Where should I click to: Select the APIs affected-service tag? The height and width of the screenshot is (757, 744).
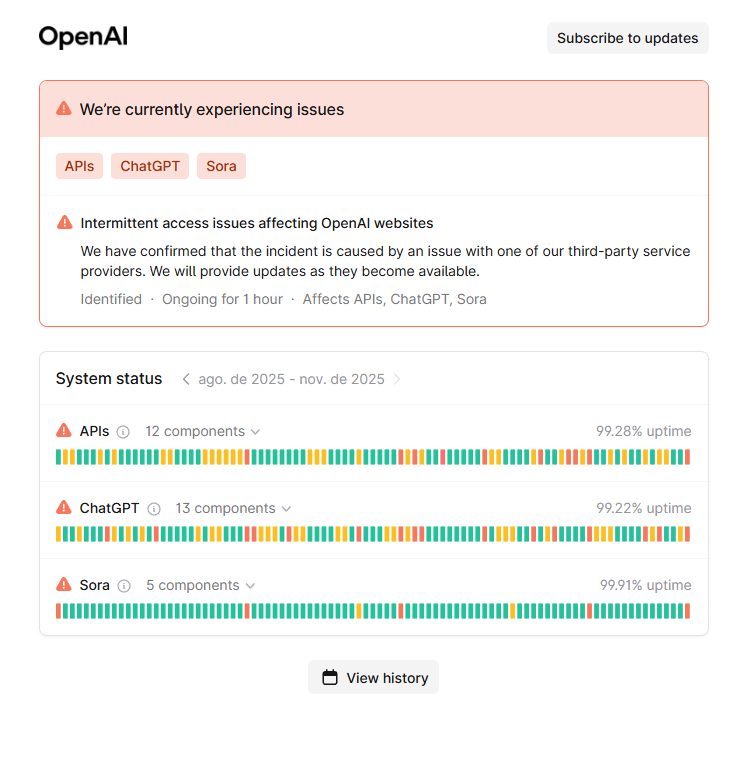pos(79,166)
